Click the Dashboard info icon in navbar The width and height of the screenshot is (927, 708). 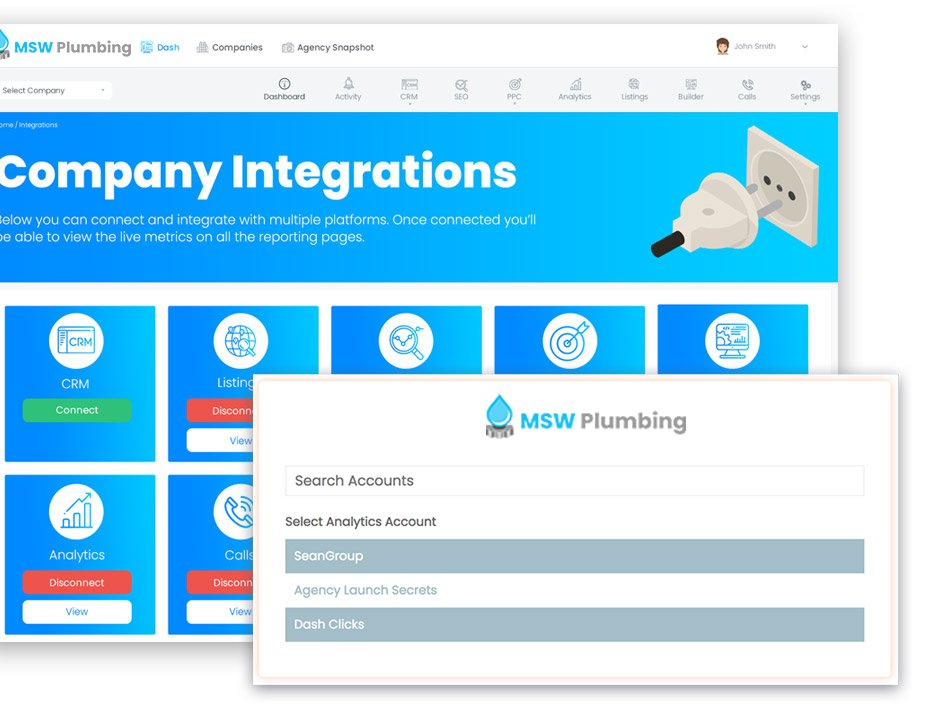pyautogui.click(x=284, y=85)
